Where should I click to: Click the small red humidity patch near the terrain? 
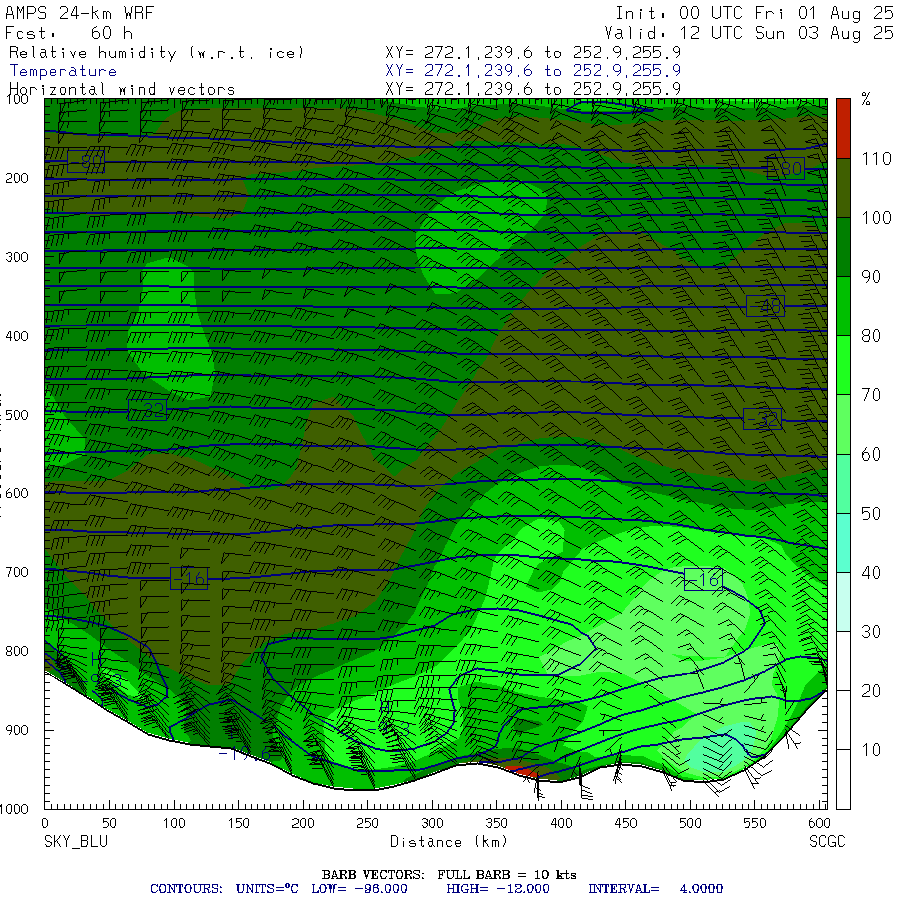pyautogui.click(x=519, y=769)
